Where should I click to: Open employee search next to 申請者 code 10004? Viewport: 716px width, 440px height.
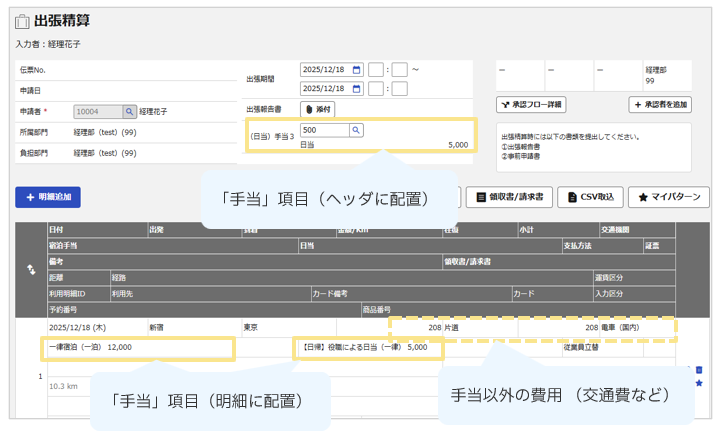tap(130, 111)
